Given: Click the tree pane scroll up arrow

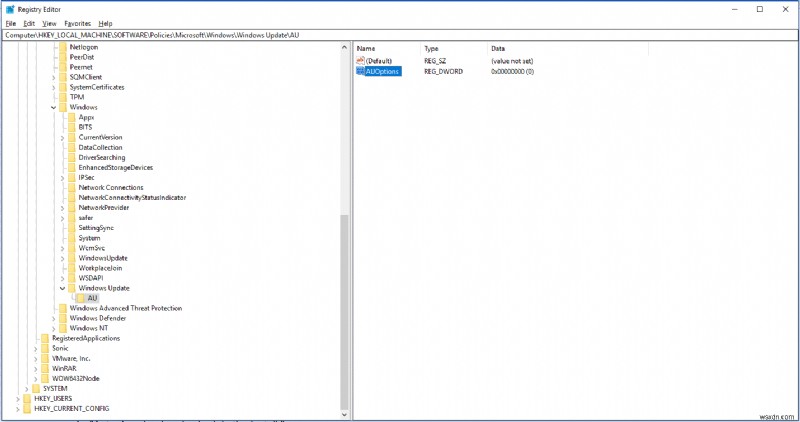Looking at the screenshot, I should (344, 47).
